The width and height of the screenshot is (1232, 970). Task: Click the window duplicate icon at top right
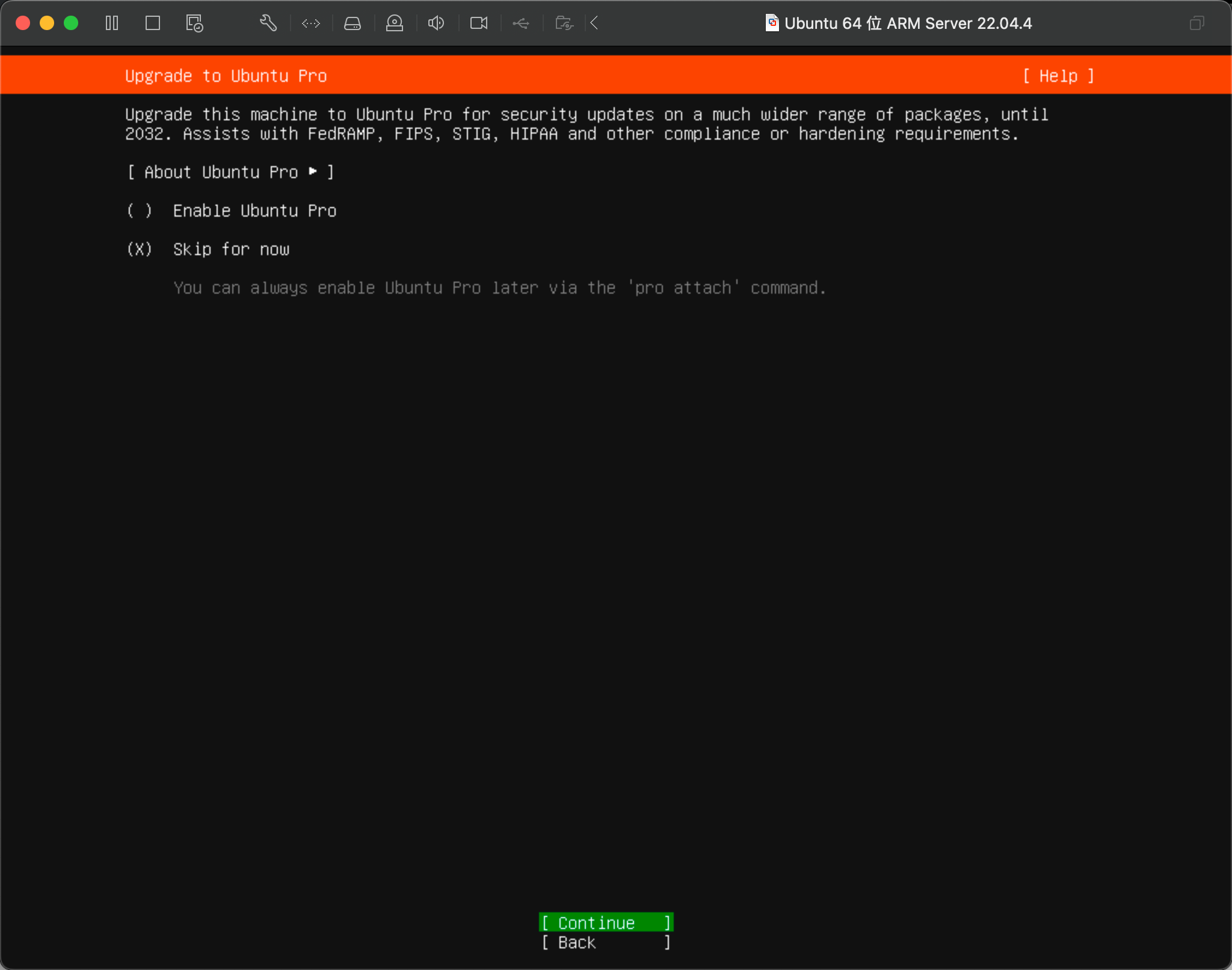[1197, 23]
